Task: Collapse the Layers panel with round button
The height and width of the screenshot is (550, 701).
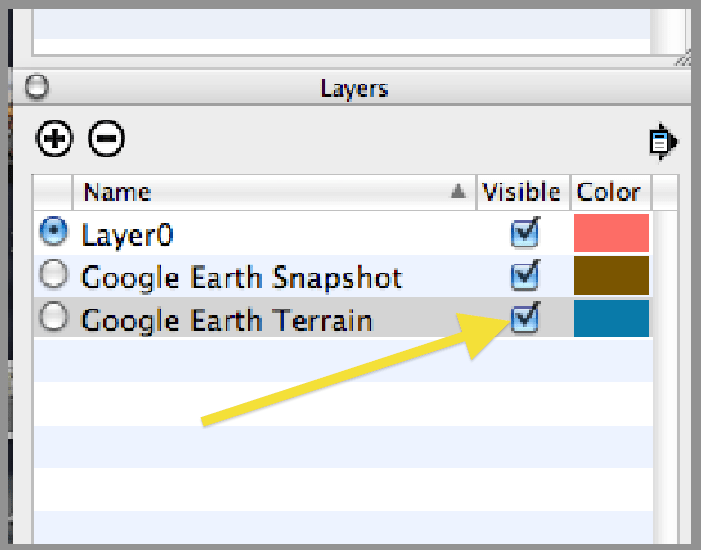Action: [x=36, y=88]
